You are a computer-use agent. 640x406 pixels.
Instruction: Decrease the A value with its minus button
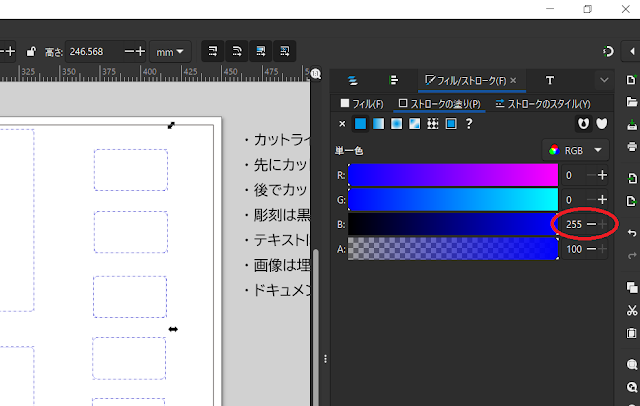(x=591, y=249)
